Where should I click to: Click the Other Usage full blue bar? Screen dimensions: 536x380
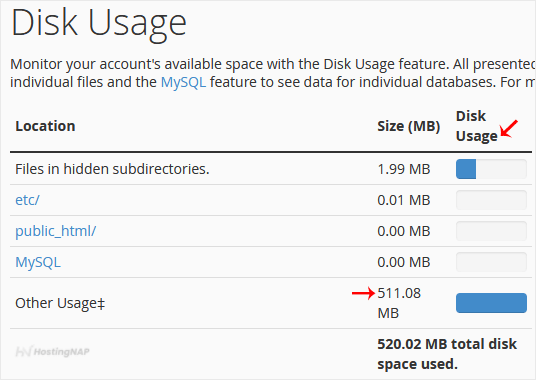(491, 303)
